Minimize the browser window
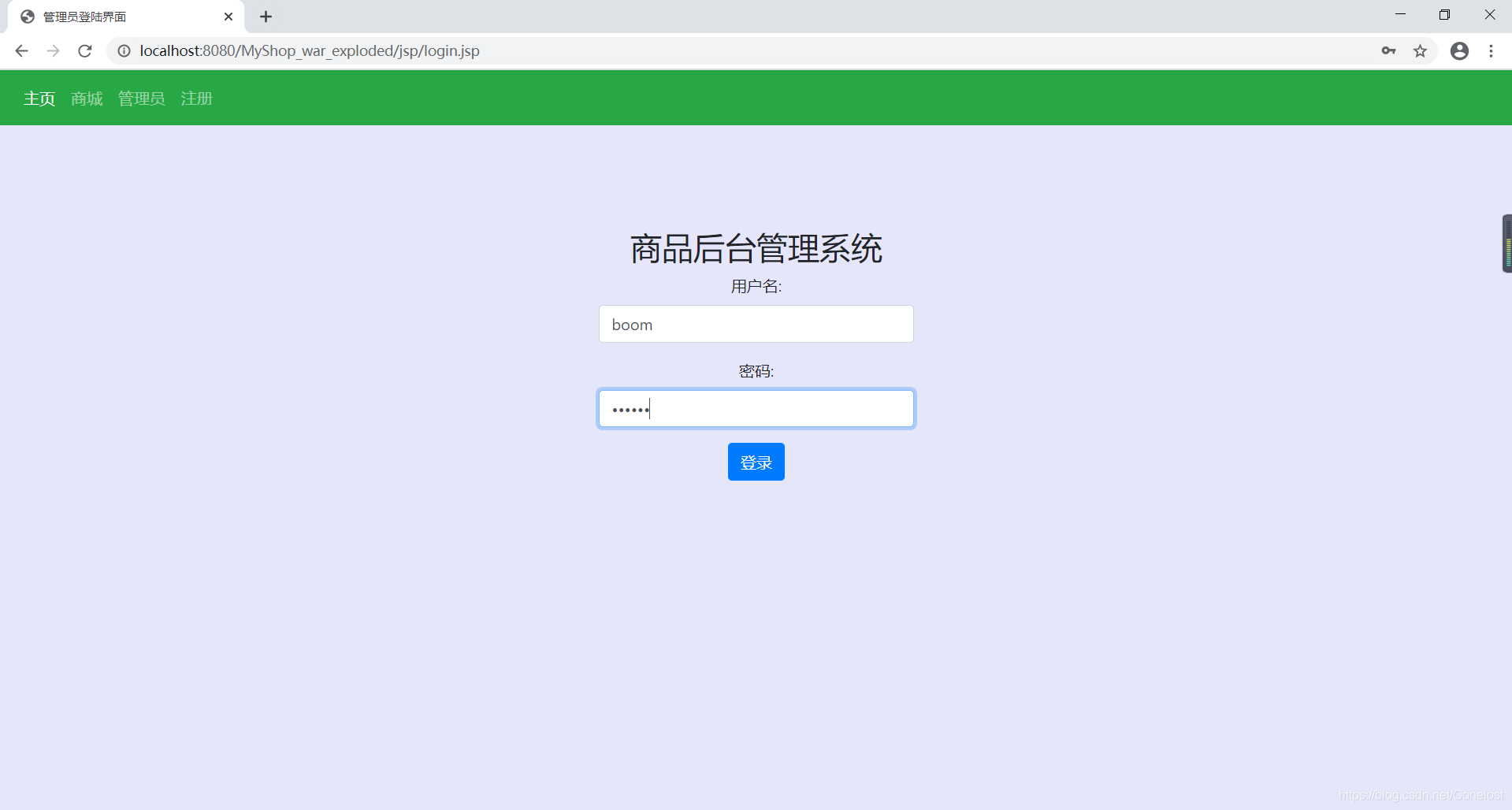The height and width of the screenshot is (810, 1512). pos(1400,15)
